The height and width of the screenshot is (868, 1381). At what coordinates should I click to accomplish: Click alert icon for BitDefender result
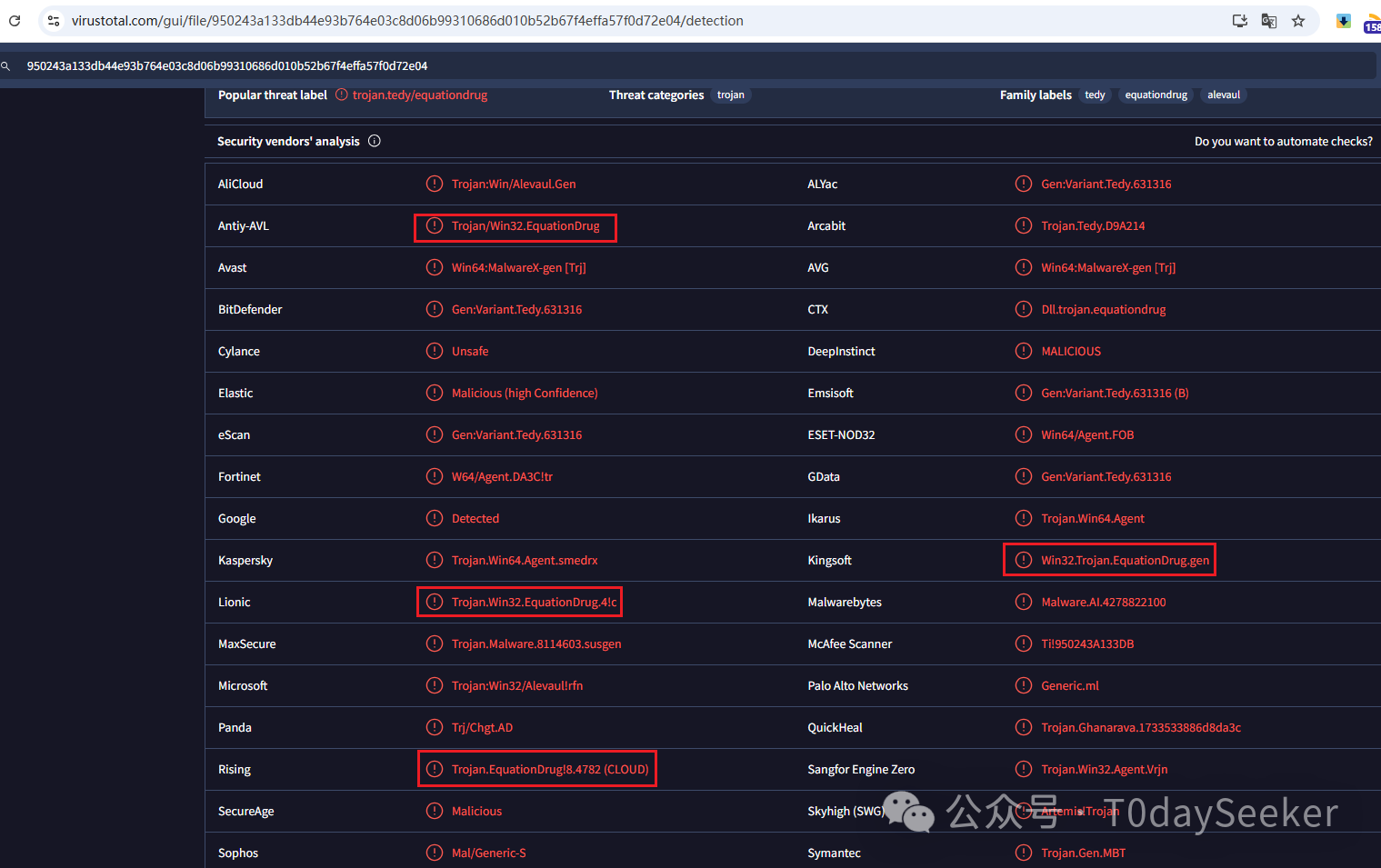click(x=435, y=309)
